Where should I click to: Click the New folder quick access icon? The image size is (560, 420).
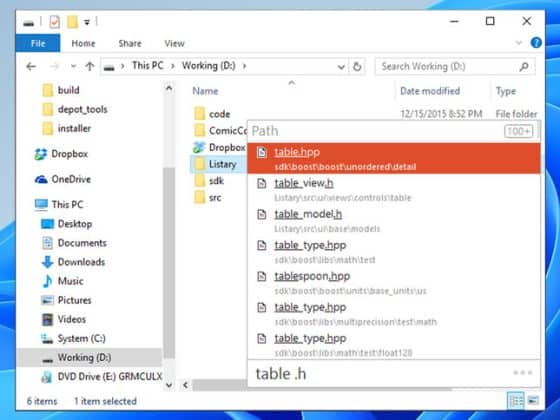pyautogui.click(x=72, y=22)
